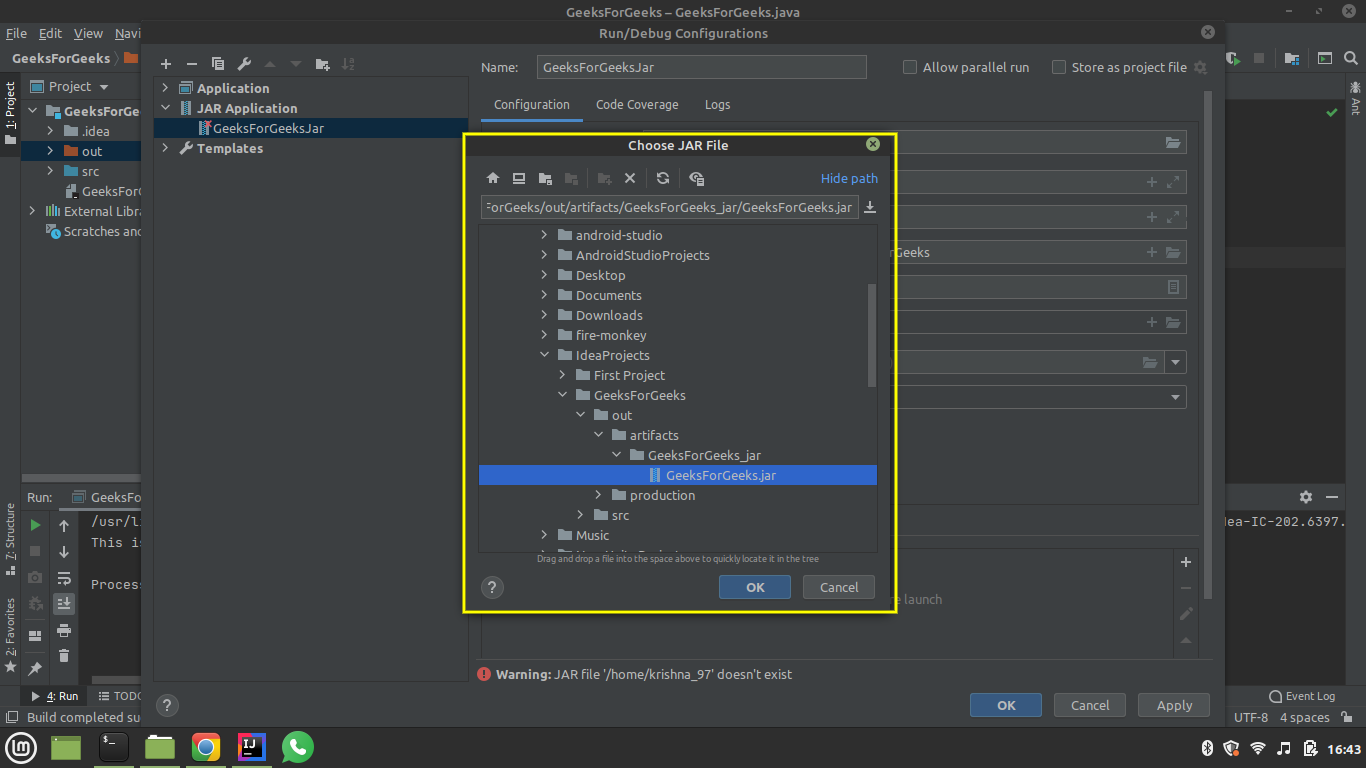Collapse the IdeaProjects folder in chooser
Image resolution: width=1366 pixels, height=768 pixels.
click(x=545, y=355)
